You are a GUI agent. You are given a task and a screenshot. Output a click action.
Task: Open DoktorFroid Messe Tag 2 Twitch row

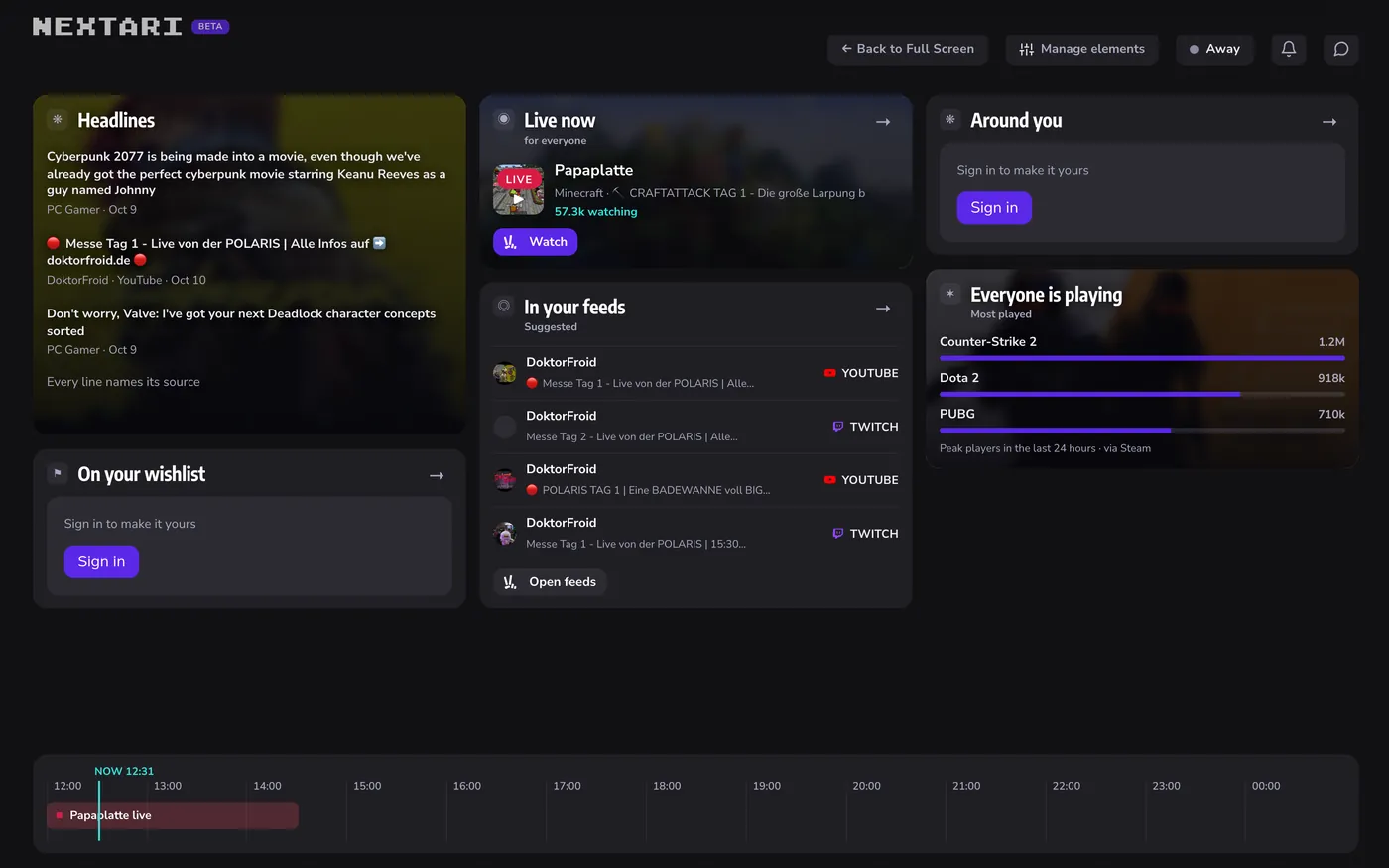695,427
